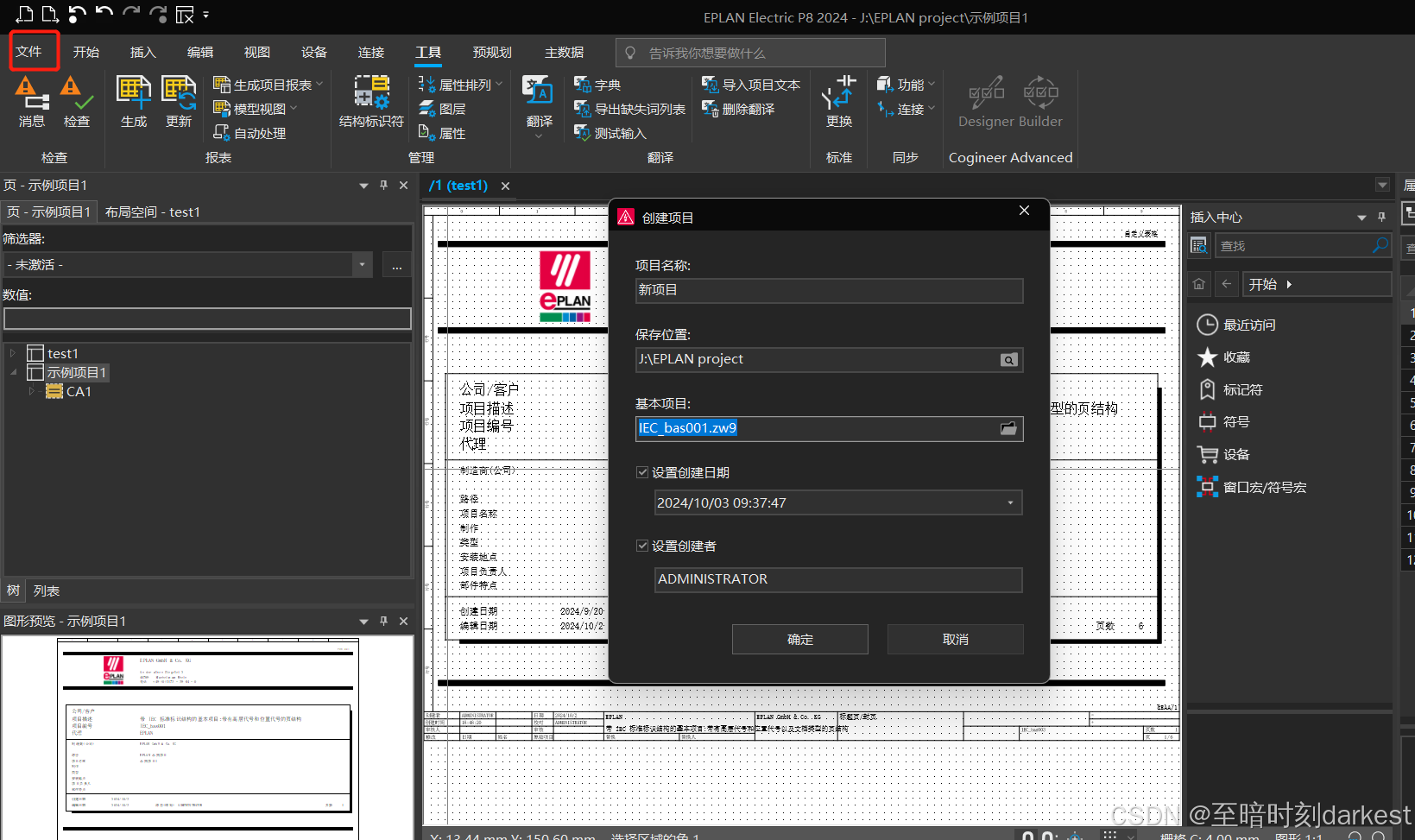Open Window macro / symbol macro (窗口宏/符号宏)
The image size is (1415, 840).
click(1252, 487)
